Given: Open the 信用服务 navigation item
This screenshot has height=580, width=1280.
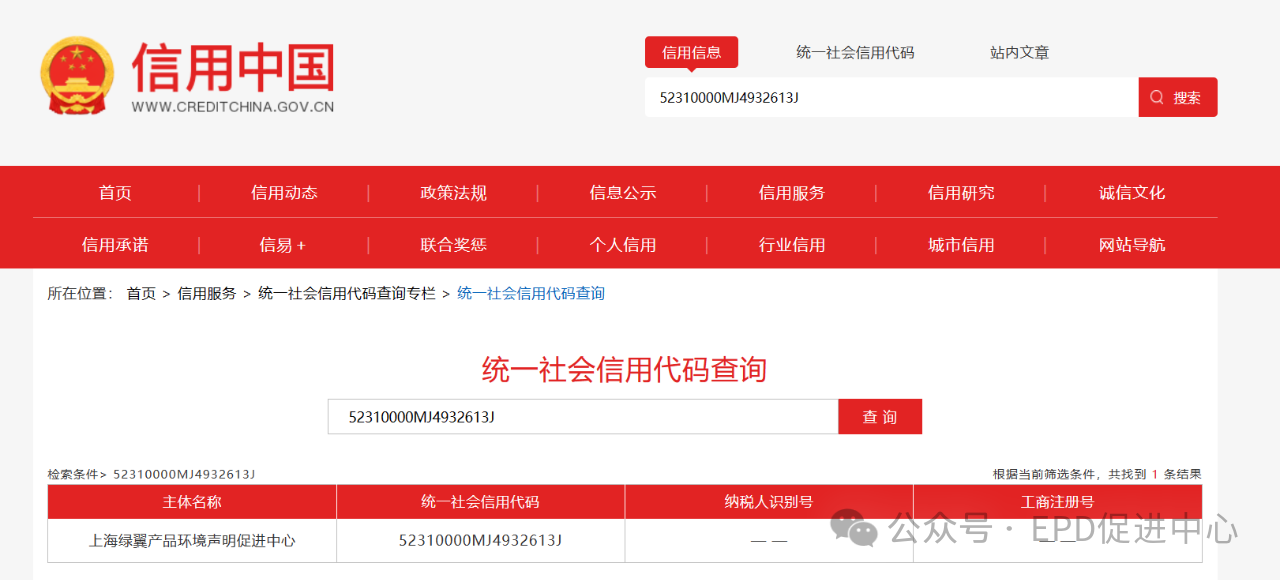Looking at the screenshot, I should (792, 193).
